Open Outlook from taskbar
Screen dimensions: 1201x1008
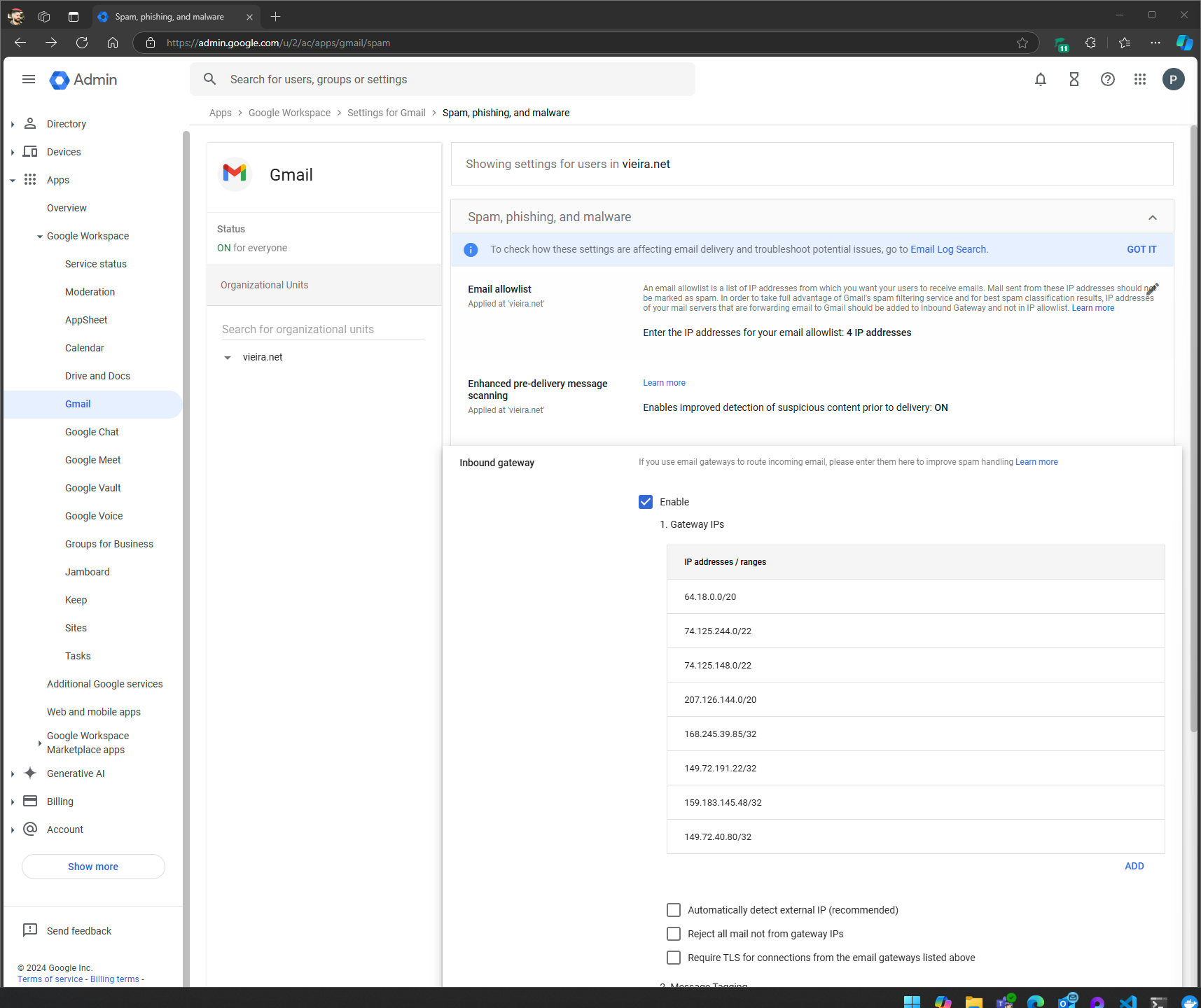click(x=1067, y=1001)
